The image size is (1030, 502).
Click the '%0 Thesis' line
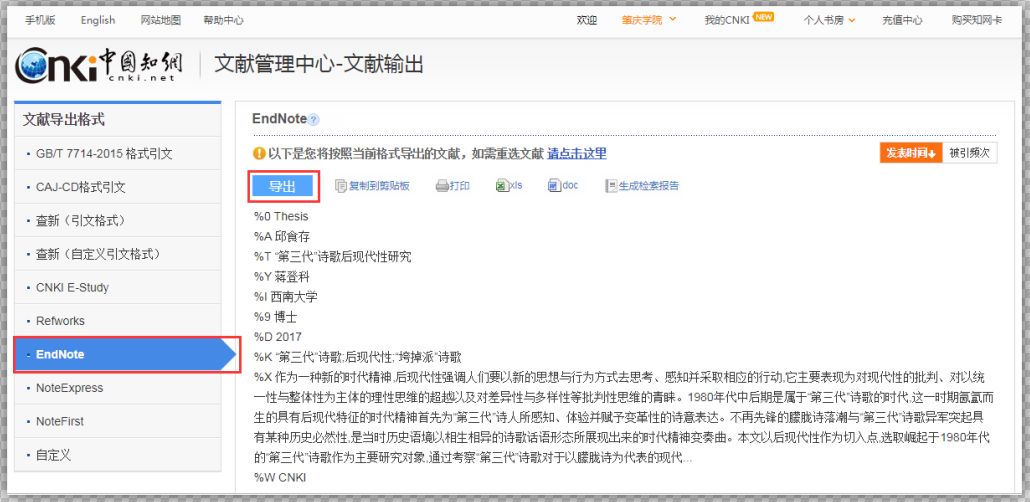pyautogui.click(x=281, y=216)
